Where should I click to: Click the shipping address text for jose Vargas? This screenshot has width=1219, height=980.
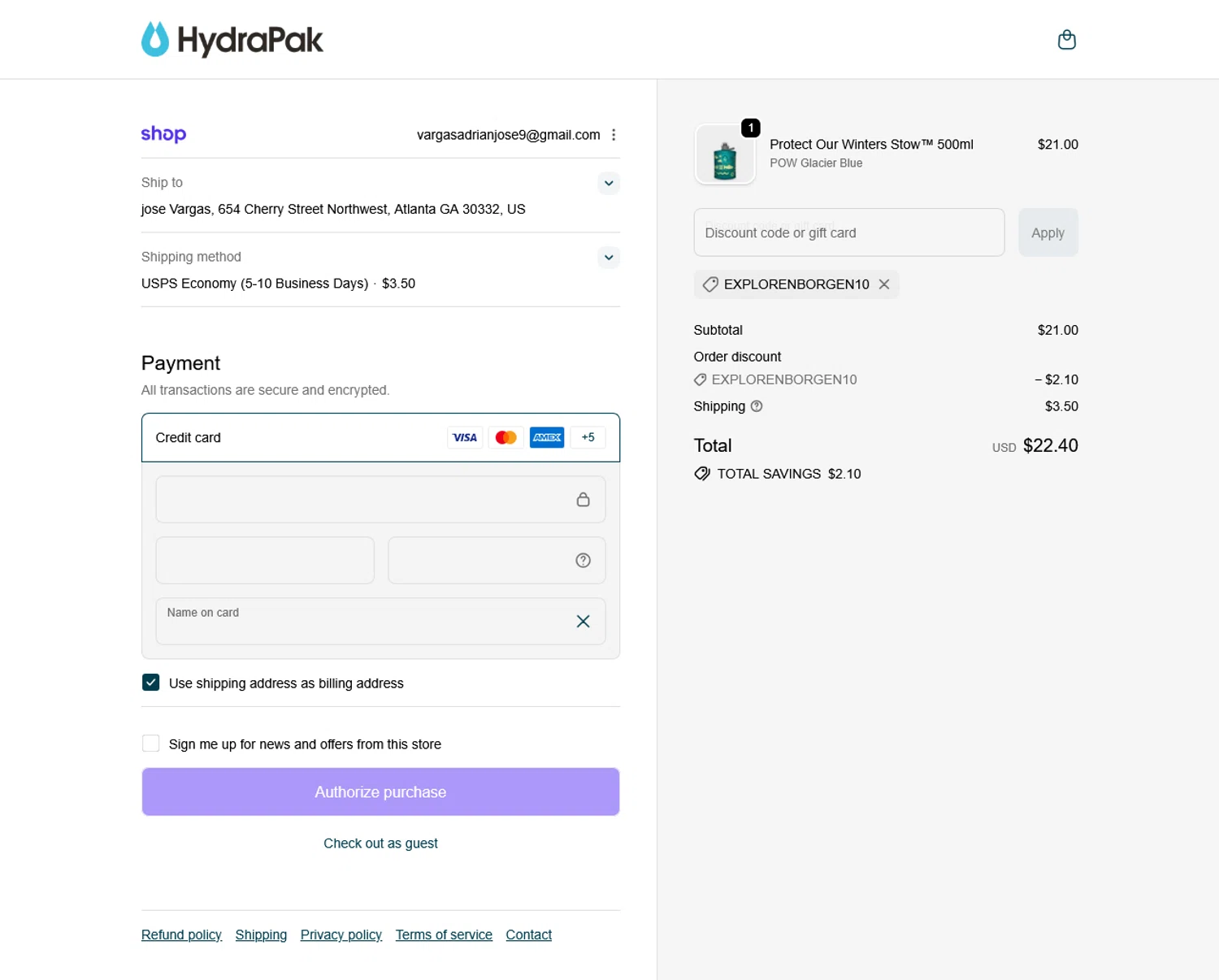(x=333, y=210)
